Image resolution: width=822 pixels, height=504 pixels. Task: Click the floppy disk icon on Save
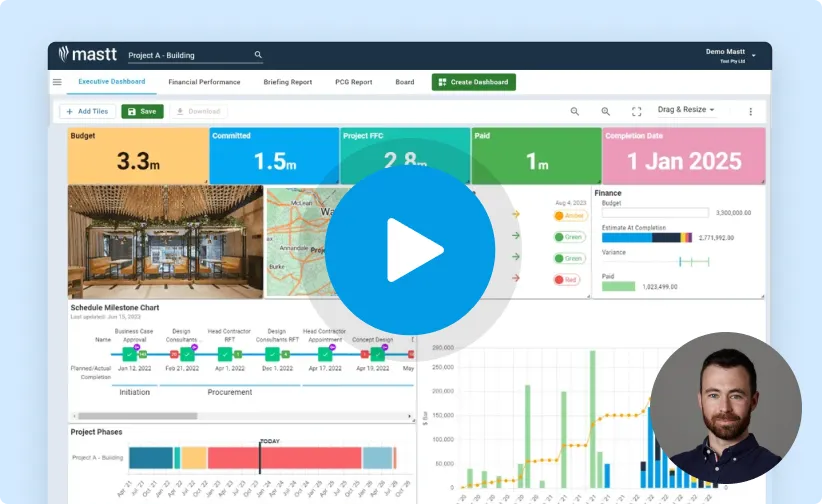tap(132, 111)
